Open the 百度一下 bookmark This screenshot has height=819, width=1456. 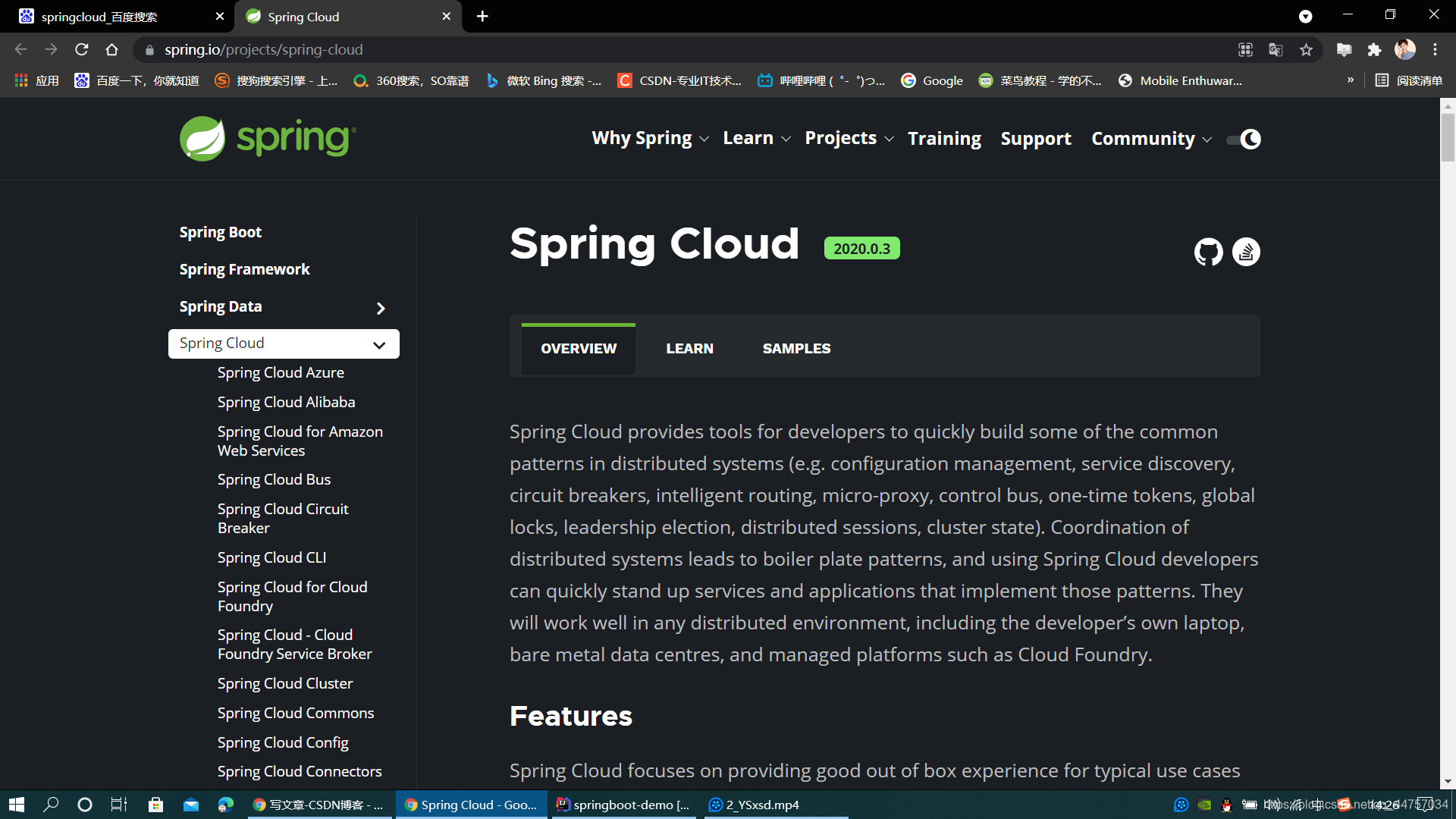click(136, 80)
